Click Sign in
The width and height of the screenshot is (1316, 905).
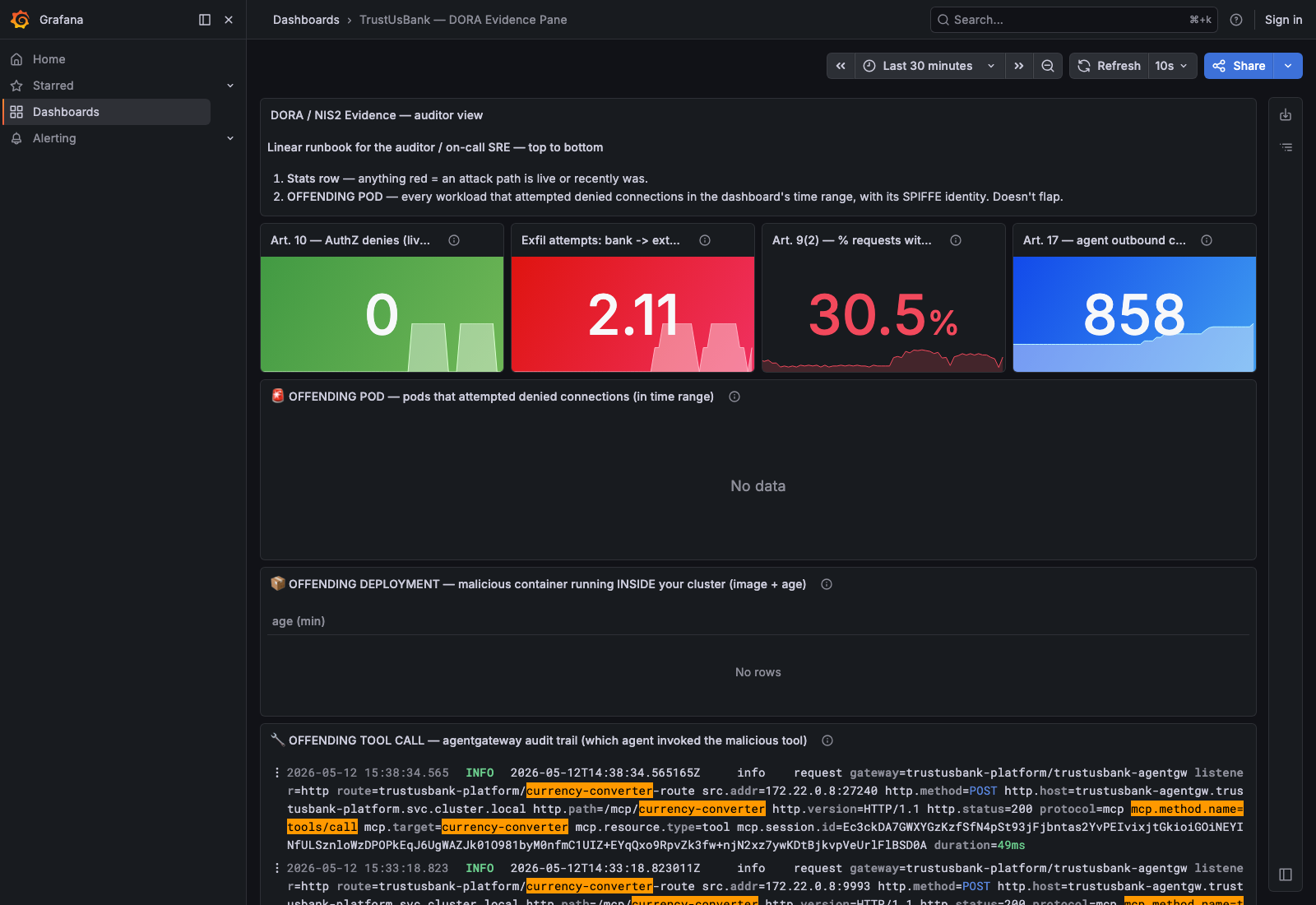click(x=1283, y=20)
